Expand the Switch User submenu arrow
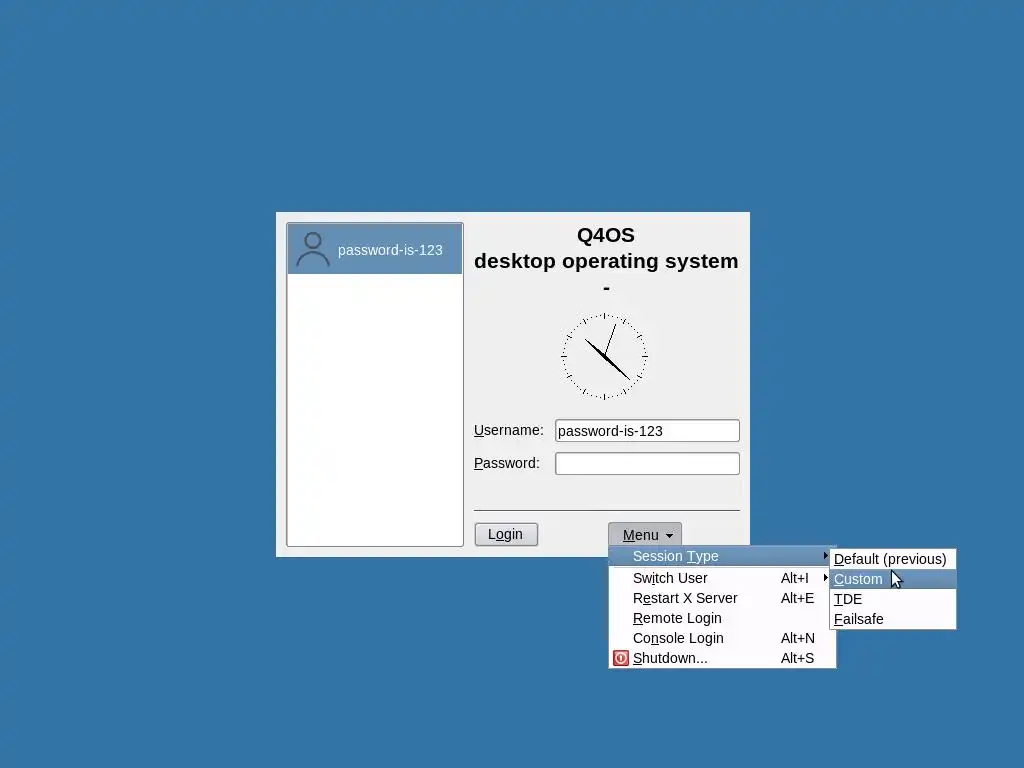This screenshot has width=1024, height=768. [x=825, y=578]
